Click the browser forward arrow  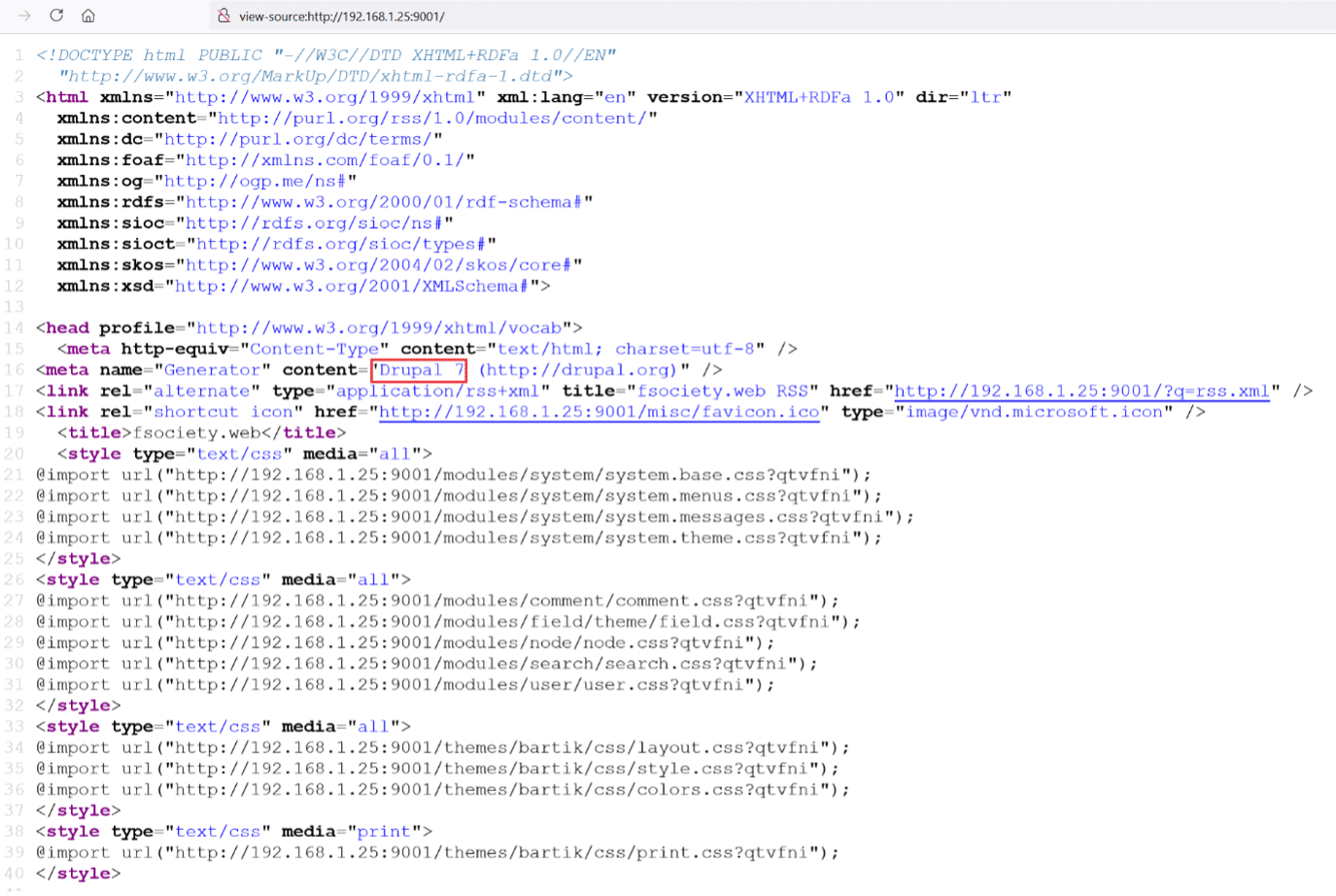(x=24, y=16)
